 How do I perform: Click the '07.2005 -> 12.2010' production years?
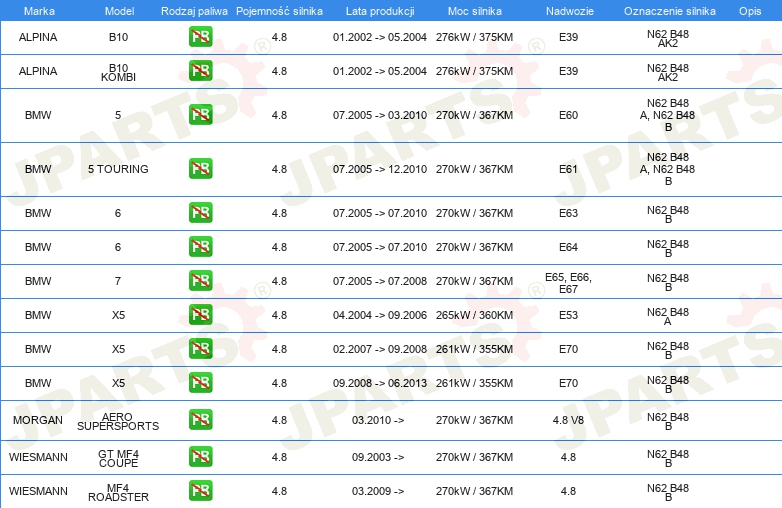[380, 169]
